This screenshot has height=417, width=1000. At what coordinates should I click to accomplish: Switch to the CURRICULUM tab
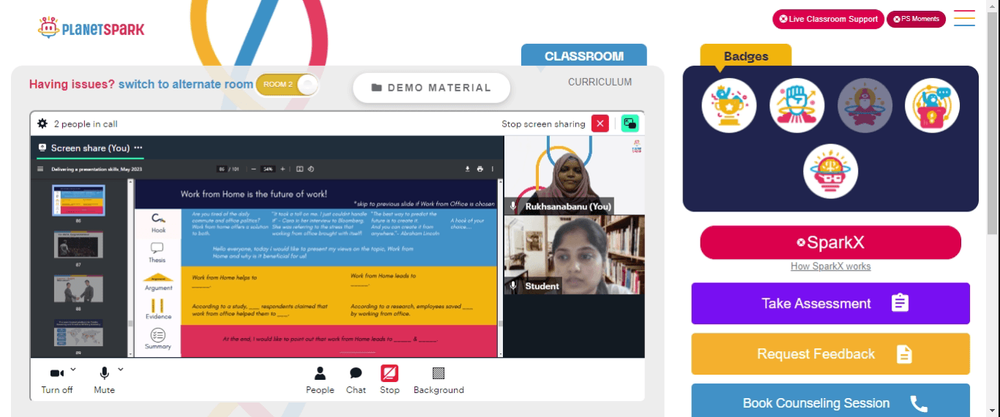click(x=599, y=82)
